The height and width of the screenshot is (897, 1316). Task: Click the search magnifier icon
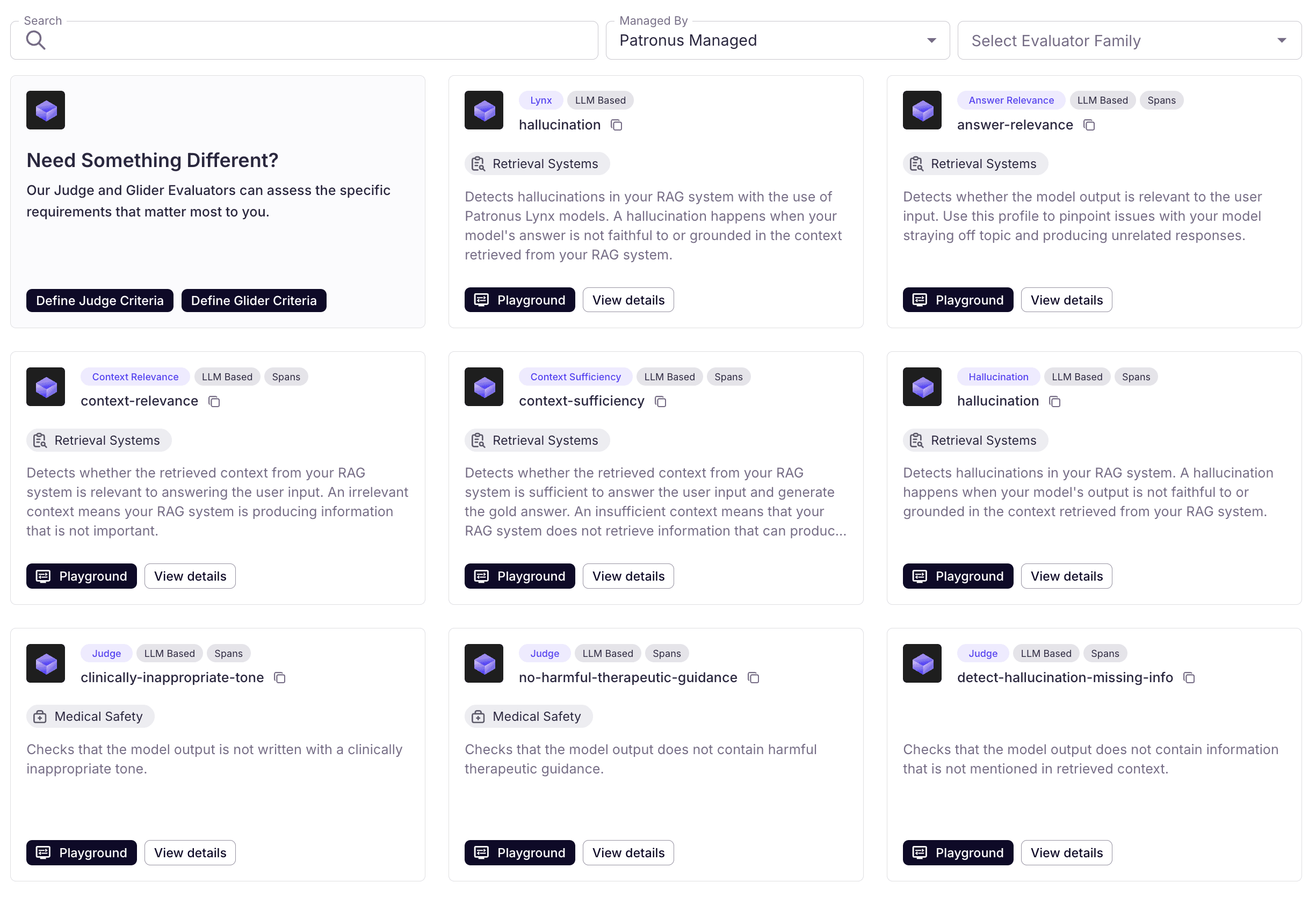tap(35, 40)
